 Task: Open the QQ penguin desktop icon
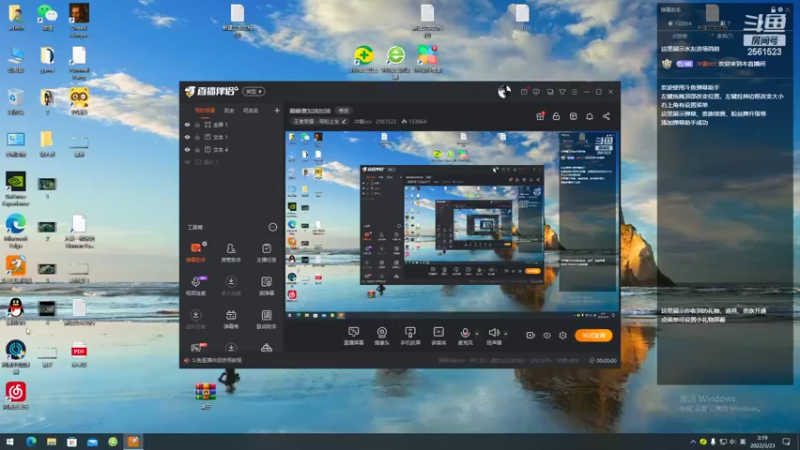point(16,312)
